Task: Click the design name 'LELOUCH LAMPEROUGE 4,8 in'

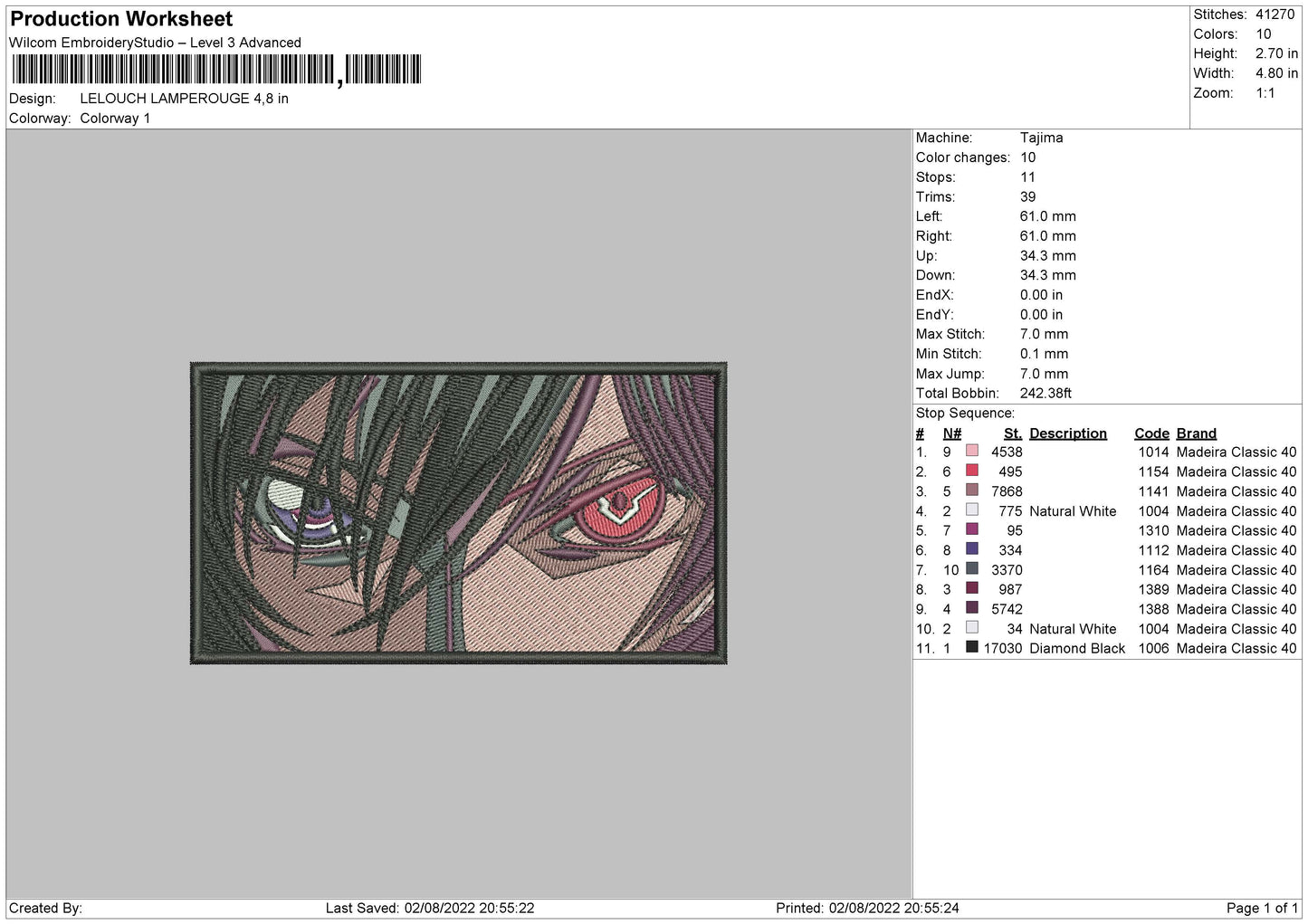Action: (184, 99)
